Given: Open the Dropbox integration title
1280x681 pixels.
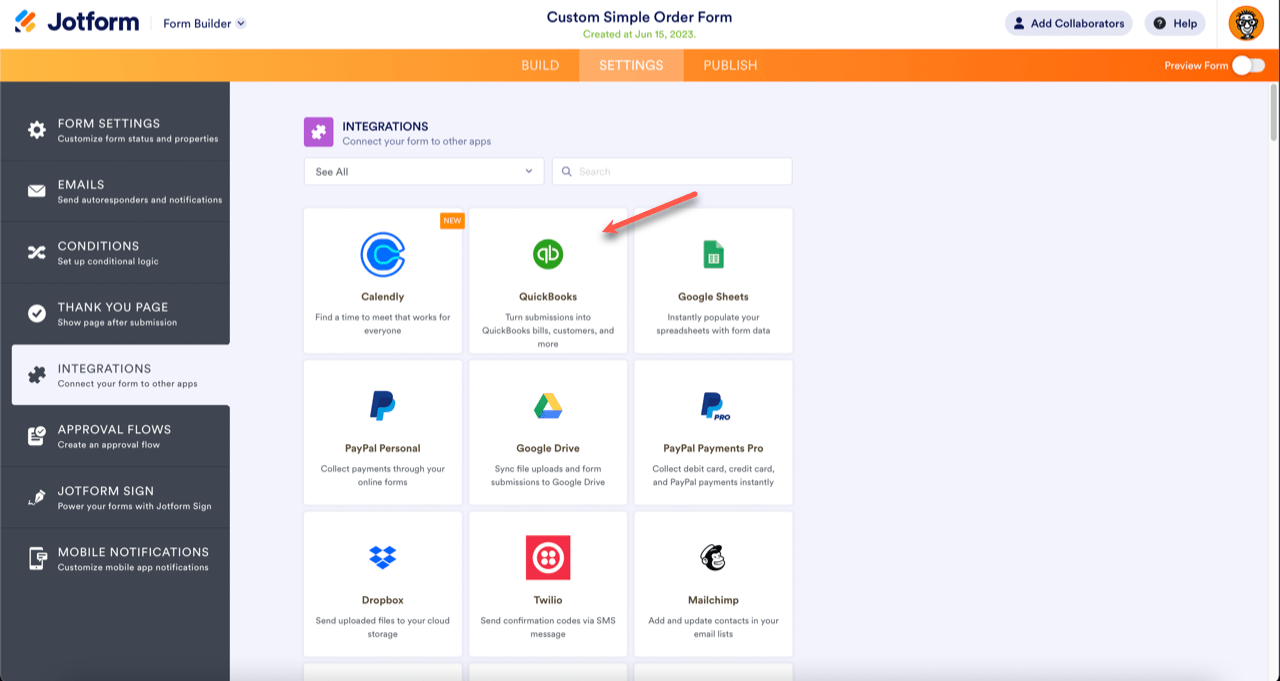Looking at the screenshot, I should tap(383, 600).
